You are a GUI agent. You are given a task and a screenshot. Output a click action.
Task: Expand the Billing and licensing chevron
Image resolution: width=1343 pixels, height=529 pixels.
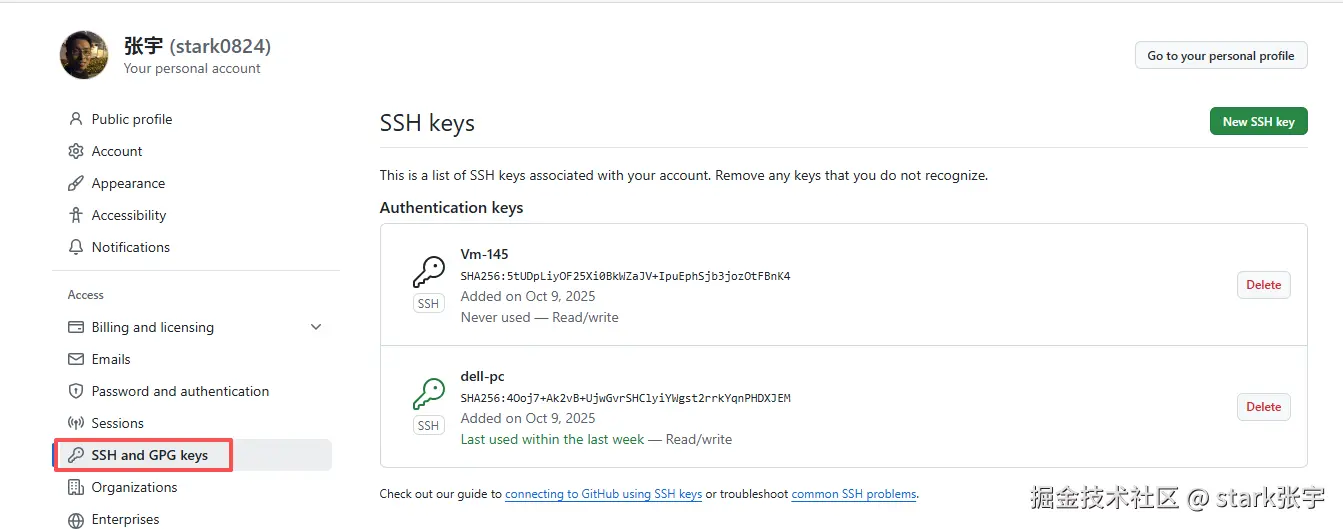click(x=316, y=327)
